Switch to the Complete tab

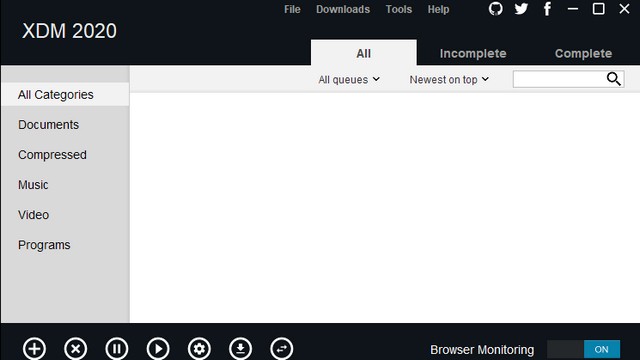tap(583, 53)
